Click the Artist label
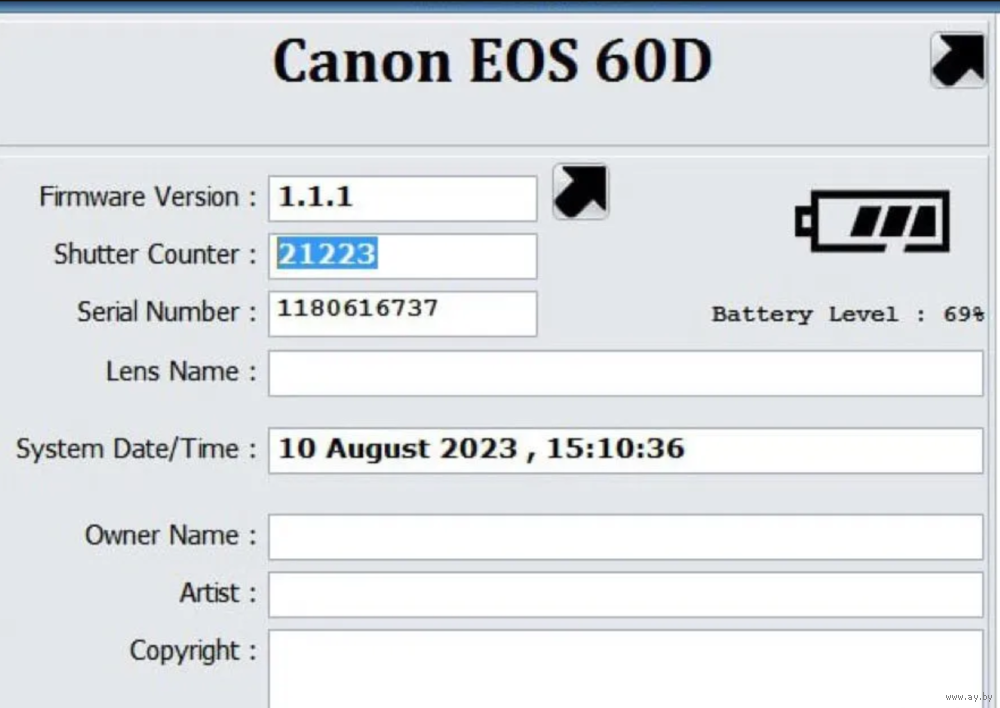The width and height of the screenshot is (1000, 708). pos(218,593)
